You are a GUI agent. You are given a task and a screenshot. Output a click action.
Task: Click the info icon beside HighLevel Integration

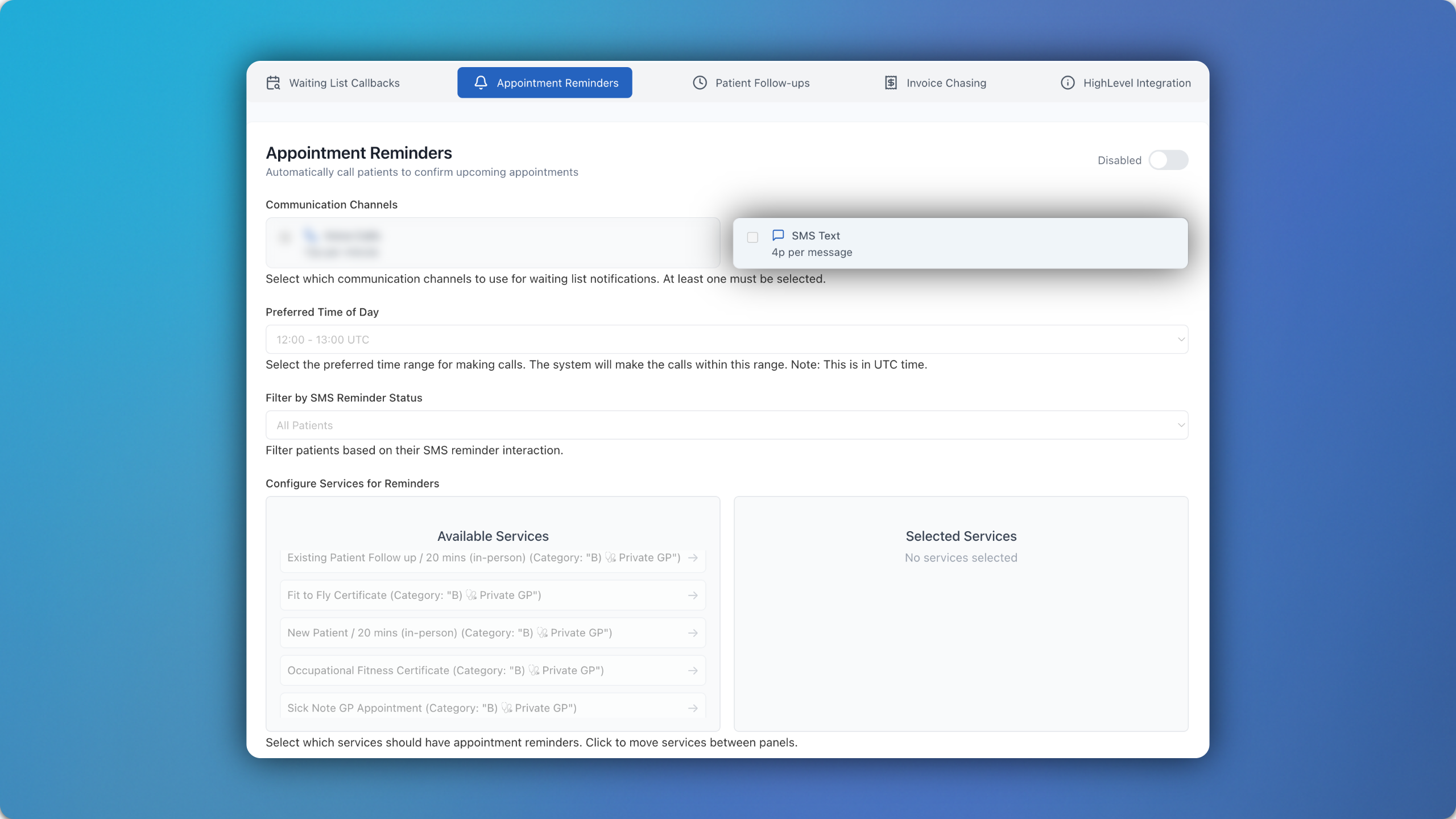tap(1068, 83)
